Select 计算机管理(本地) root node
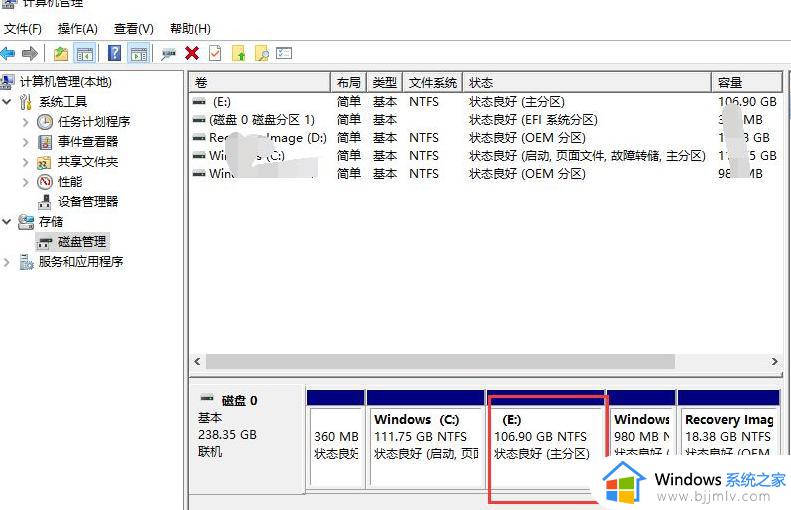The image size is (791, 510). [66, 82]
